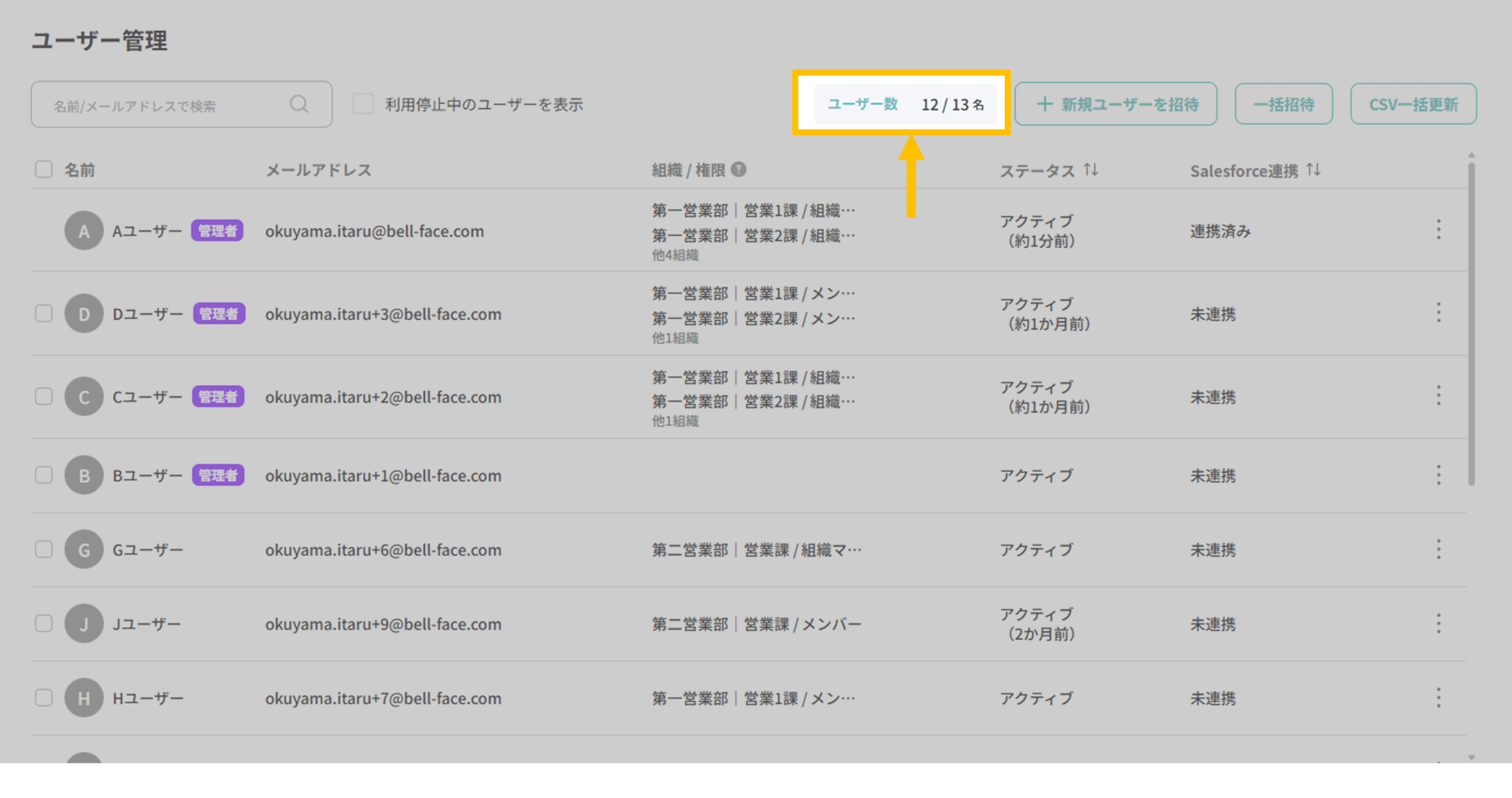This screenshot has height=798, width=1512.
Task: Expand 他4組織 for Aユーザー
Action: 675,256
